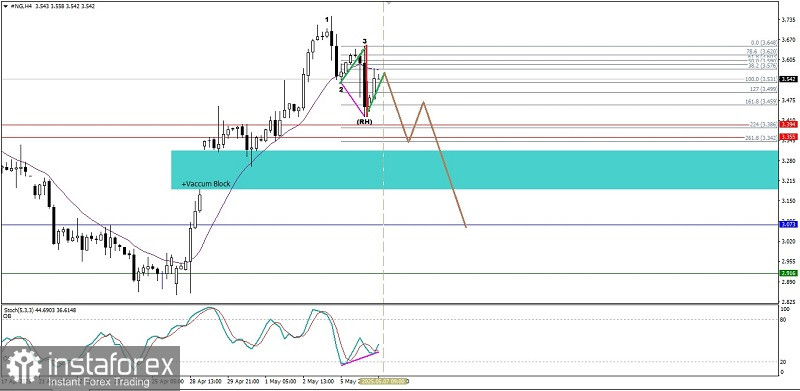Click the Fibonacci 261.8 level label
The width and height of the screenshot is (800, 391).
click(x=762, y=138)
